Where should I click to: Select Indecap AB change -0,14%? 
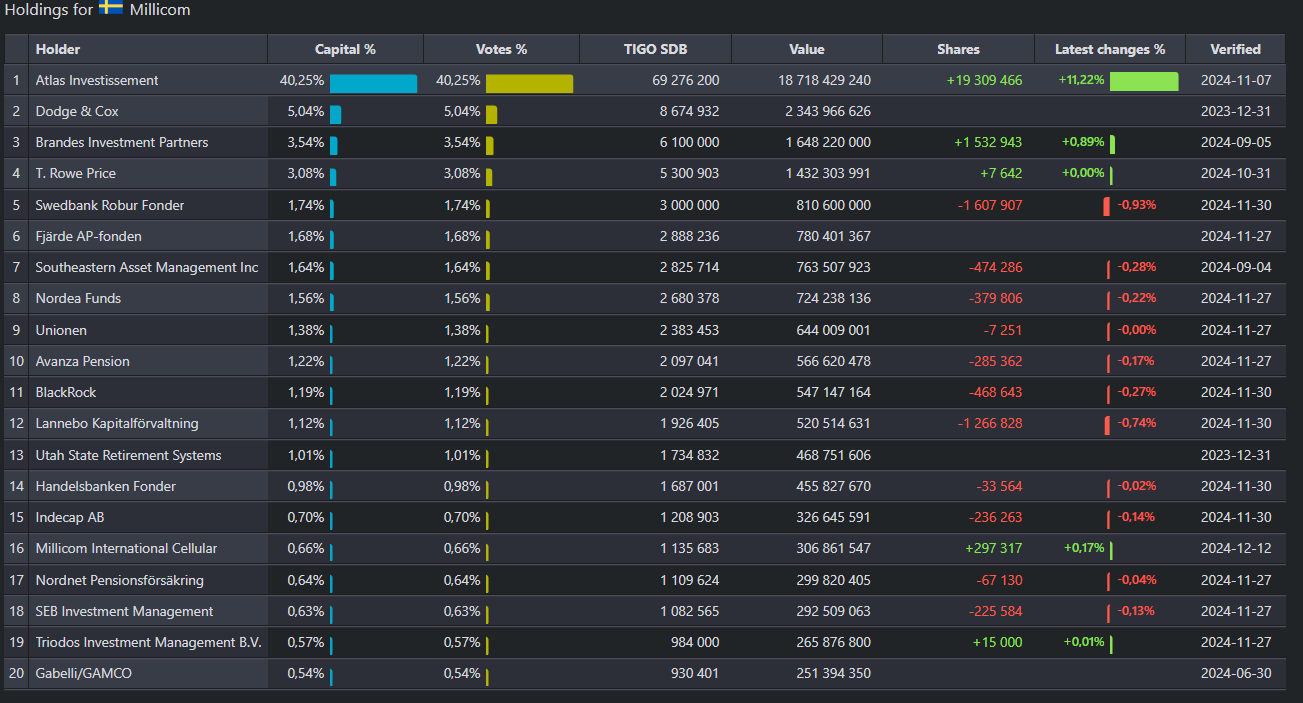tap(1137, 517)
